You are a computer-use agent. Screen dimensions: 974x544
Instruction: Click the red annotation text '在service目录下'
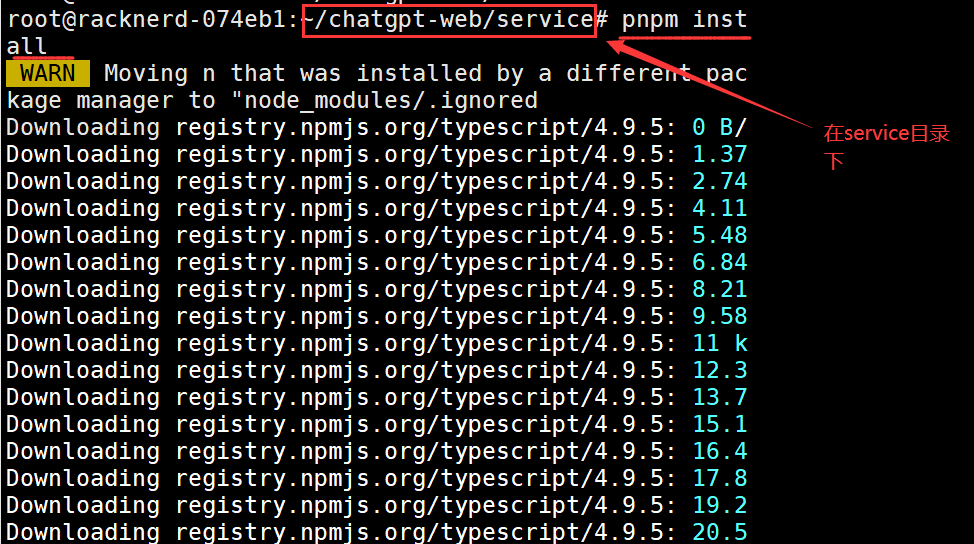pyautogui.click(x=886, y=147)
